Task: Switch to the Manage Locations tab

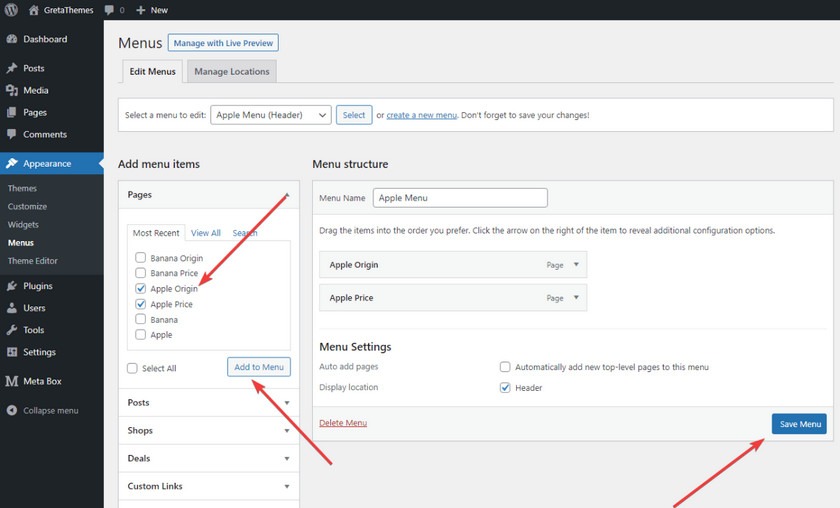Action: coord(232,71)
